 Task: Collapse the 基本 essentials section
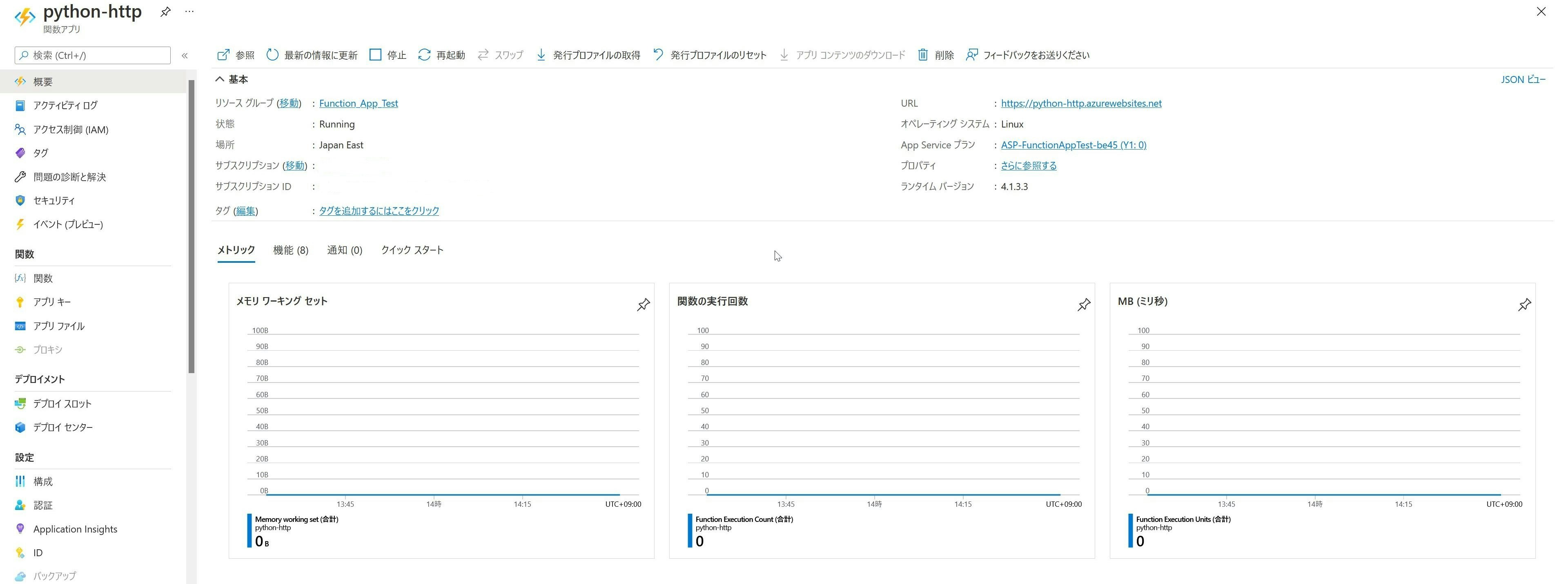(220, 79)
